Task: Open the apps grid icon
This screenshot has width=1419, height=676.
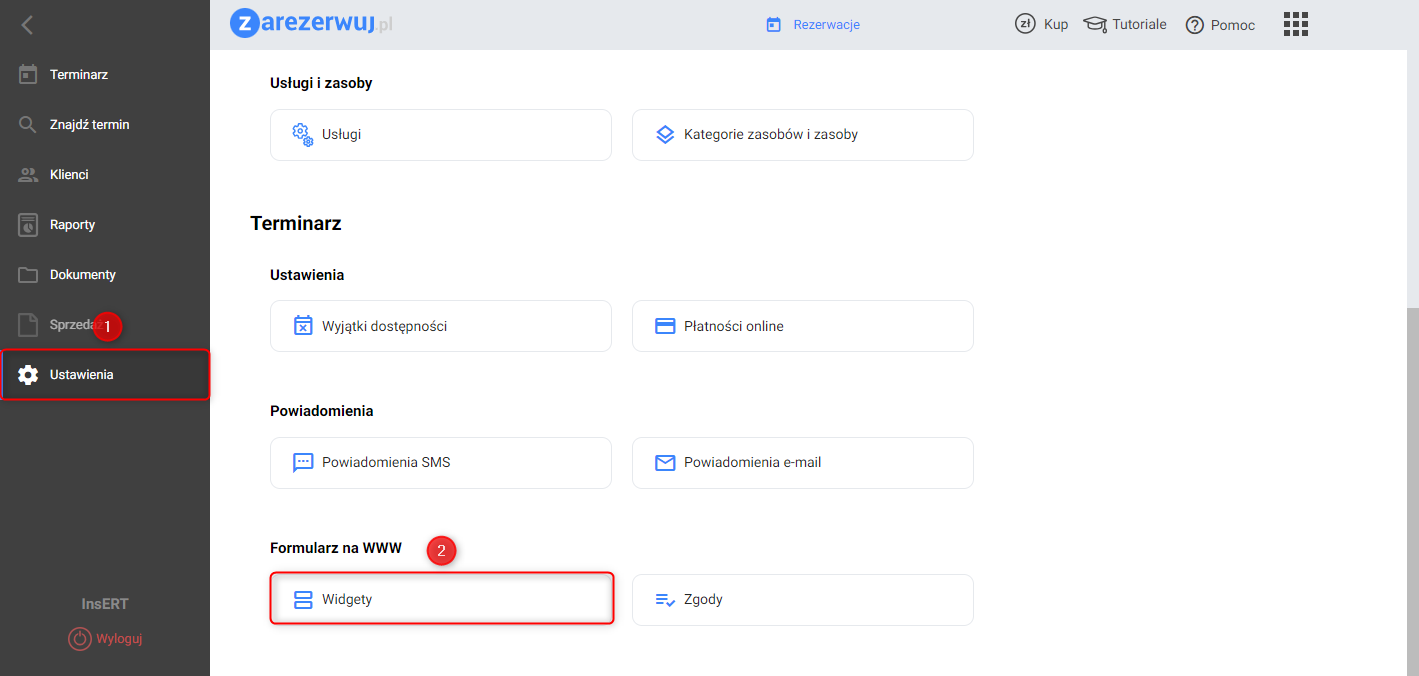Action: [x=1295, y=25]
